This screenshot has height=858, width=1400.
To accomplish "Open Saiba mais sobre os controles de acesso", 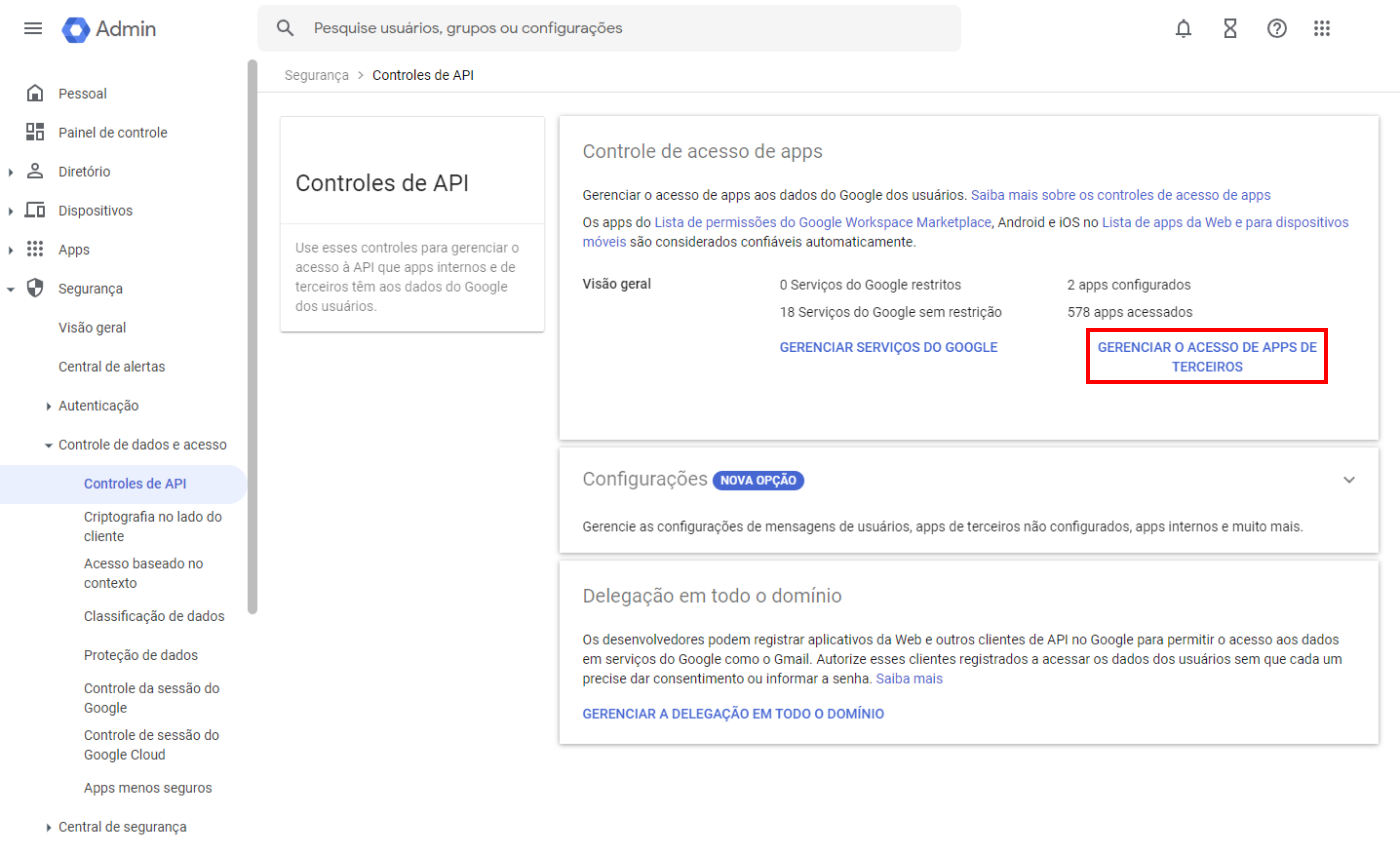I will (1121, 195).
